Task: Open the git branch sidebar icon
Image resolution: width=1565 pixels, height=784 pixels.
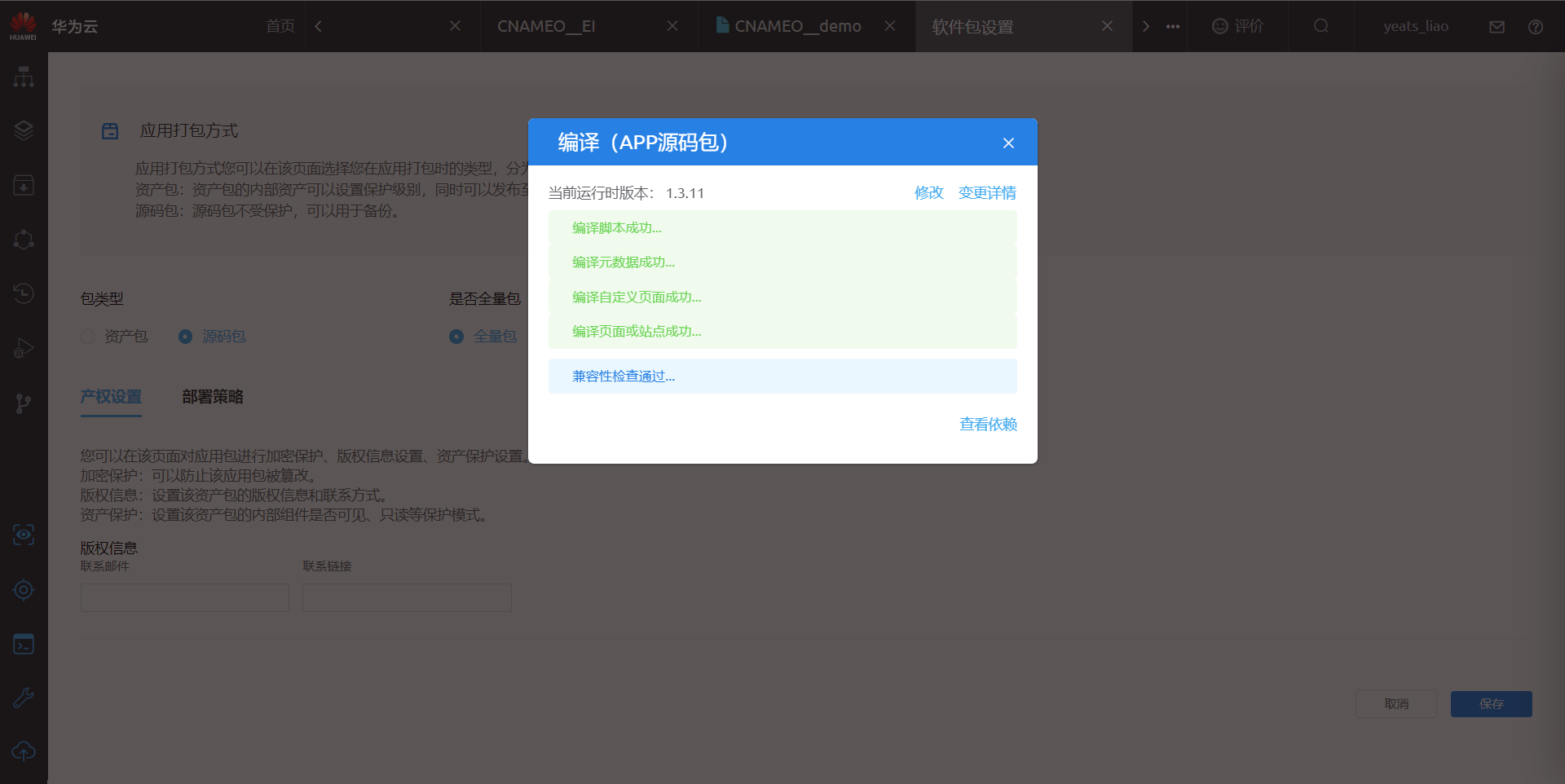Action: point(24,403)
